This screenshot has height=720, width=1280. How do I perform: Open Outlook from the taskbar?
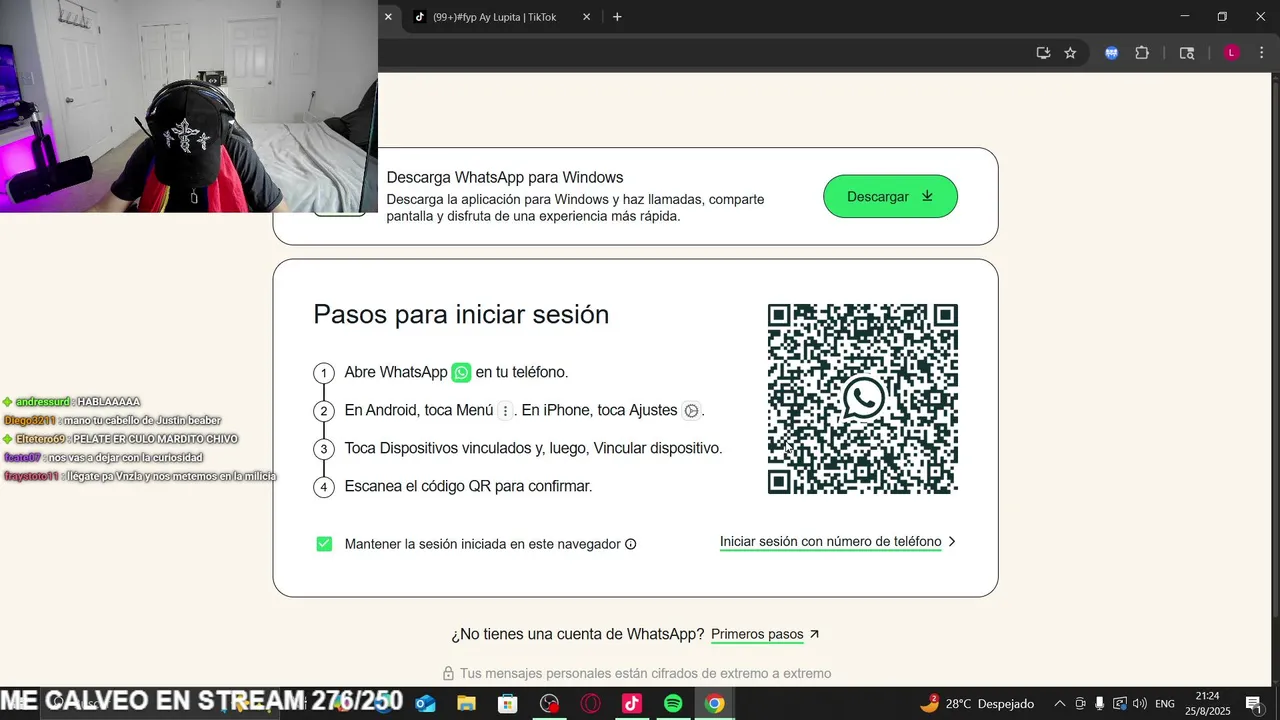pyautogui.click(x=425, y=704)
